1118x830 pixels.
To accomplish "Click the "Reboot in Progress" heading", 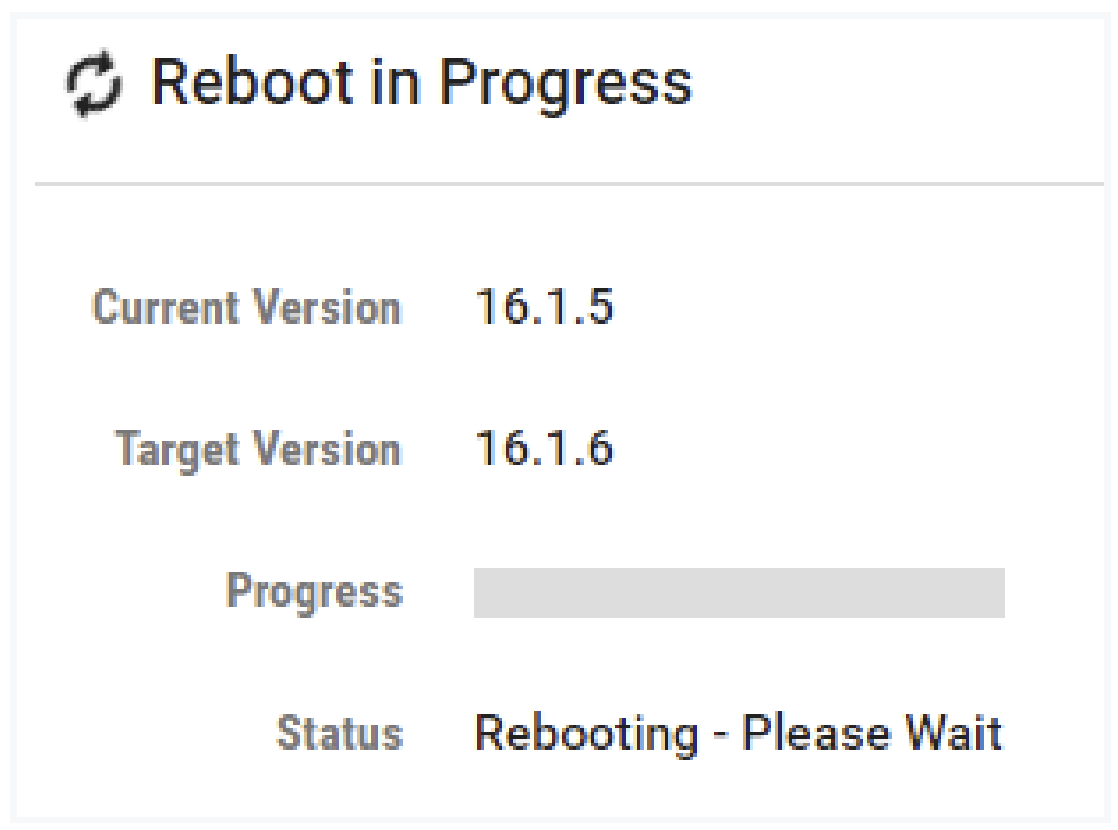I will click(x=420, y=83).
